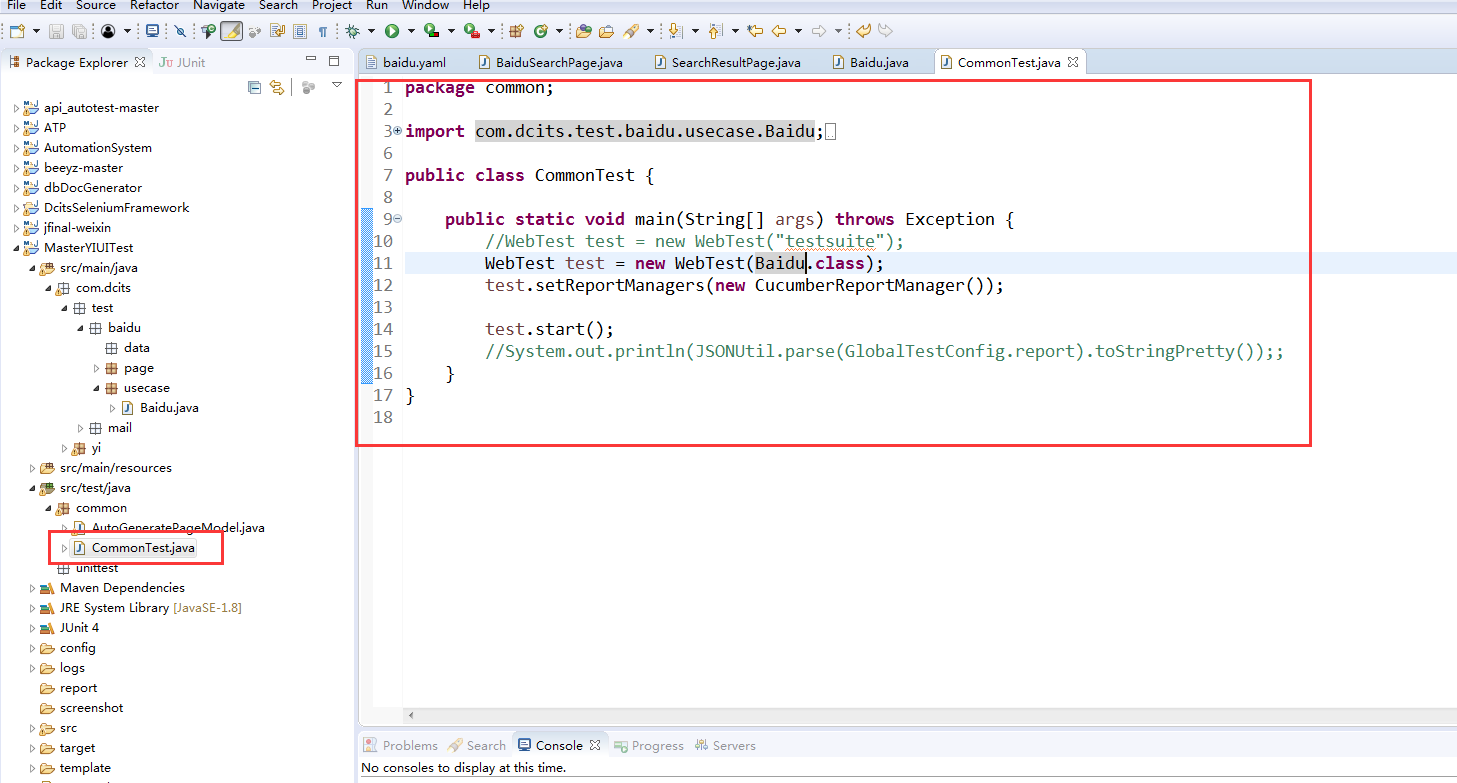This screenshot has height=783, width=1457.
Task: Open the Debug button dropdown arrow
Action: click(x=371, y=32)
